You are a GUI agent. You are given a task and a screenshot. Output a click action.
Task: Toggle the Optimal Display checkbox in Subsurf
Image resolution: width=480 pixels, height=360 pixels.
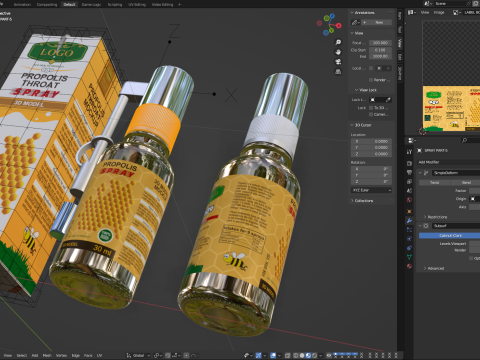point(471,258)
